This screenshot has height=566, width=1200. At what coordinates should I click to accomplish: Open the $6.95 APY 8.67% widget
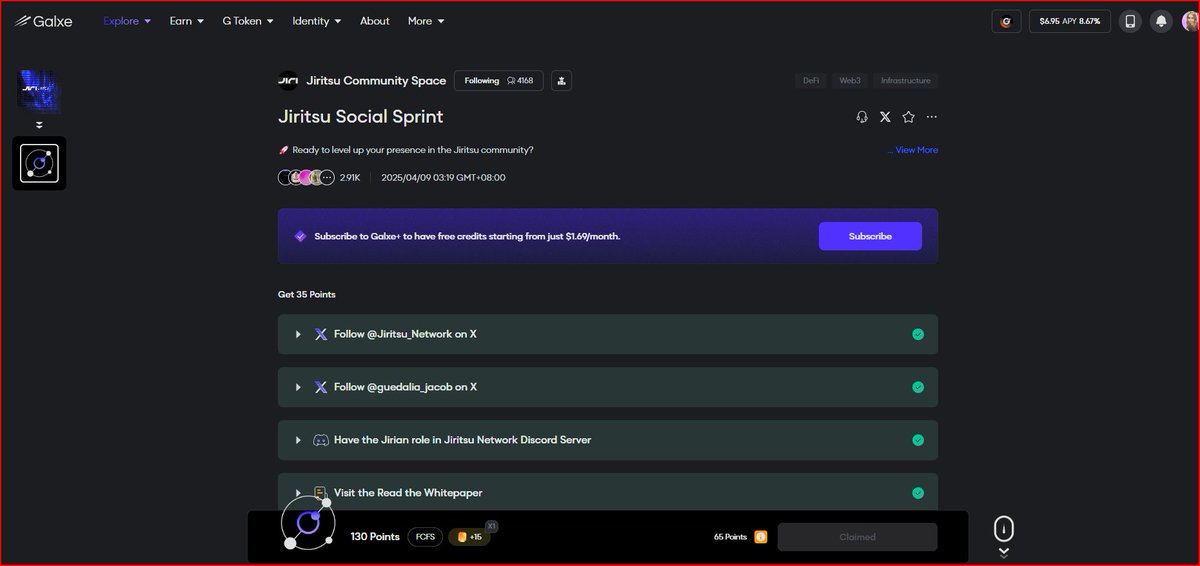tap(1069, 21)
